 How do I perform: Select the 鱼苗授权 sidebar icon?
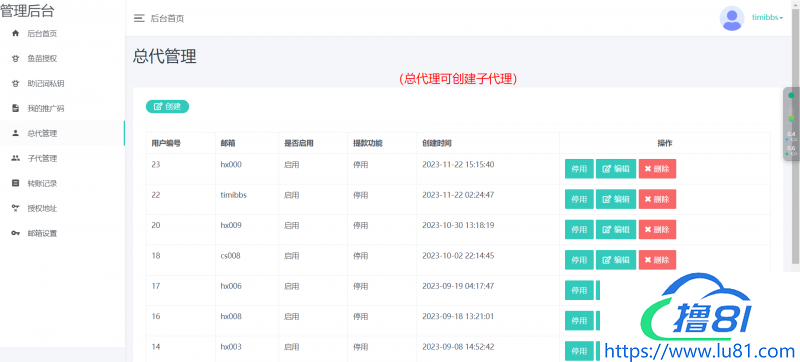click(x=15, y=59)
